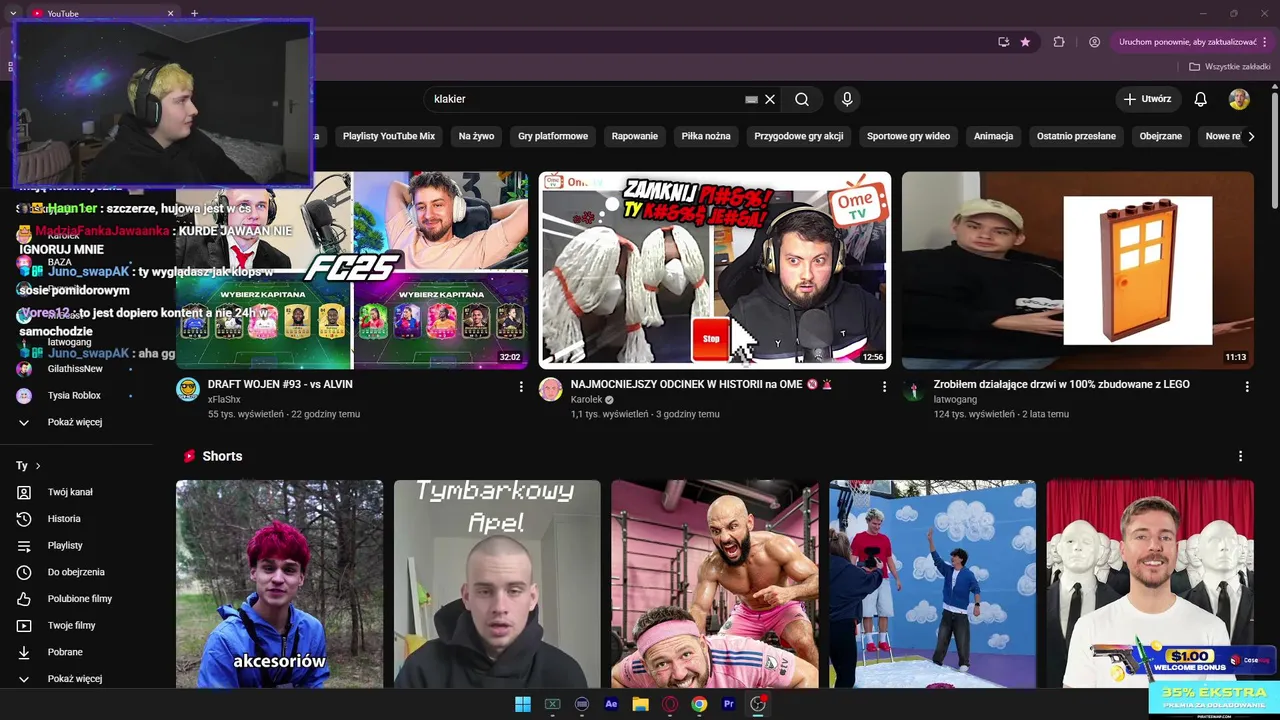This screenshot has width=1280, height=720.
Task: Open Tysia Roblox subscription in sidebar
Action: click(x=76, y=396)
